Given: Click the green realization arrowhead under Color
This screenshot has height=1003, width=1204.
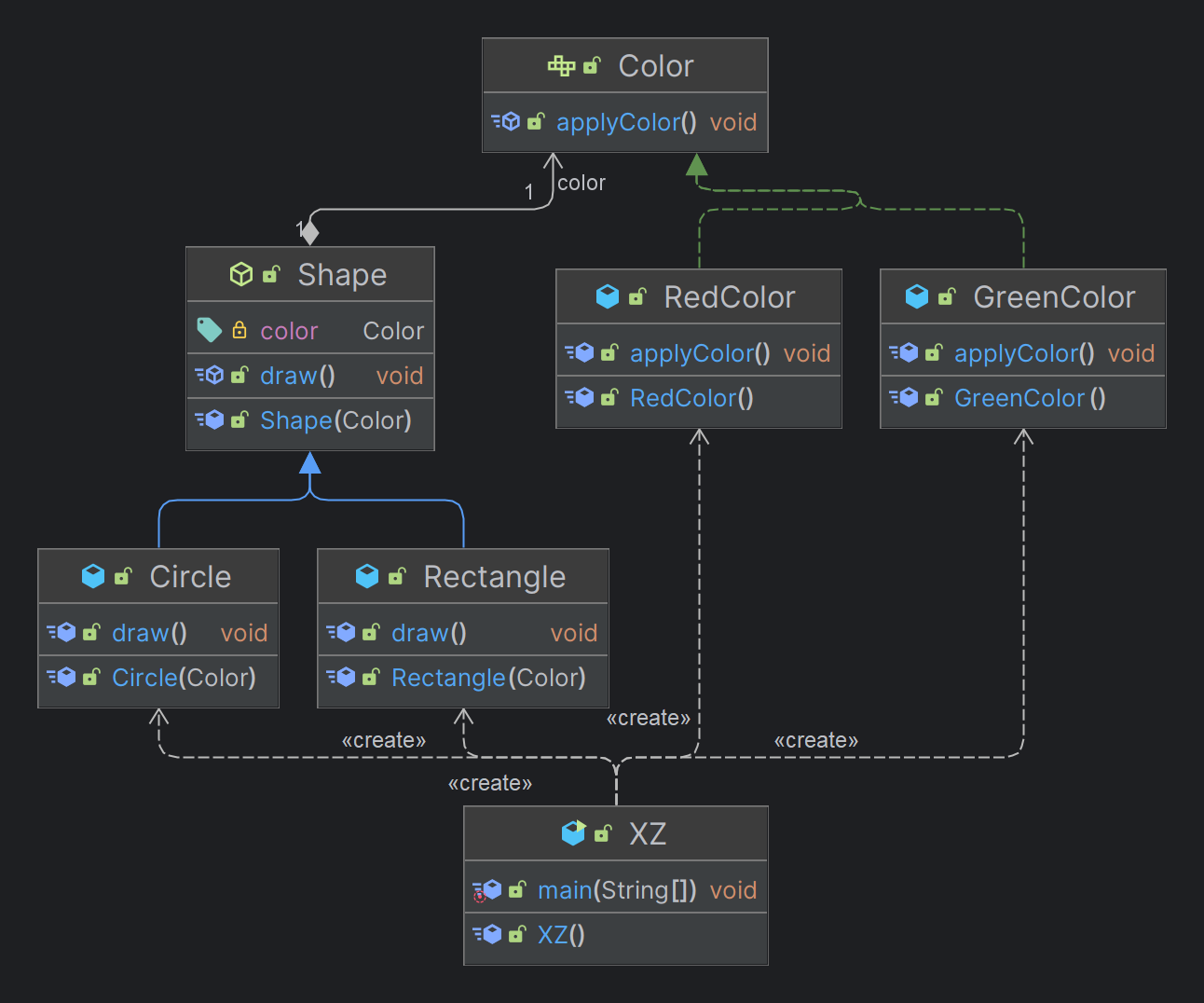Looking at the screenshot, I should point(696,165).
